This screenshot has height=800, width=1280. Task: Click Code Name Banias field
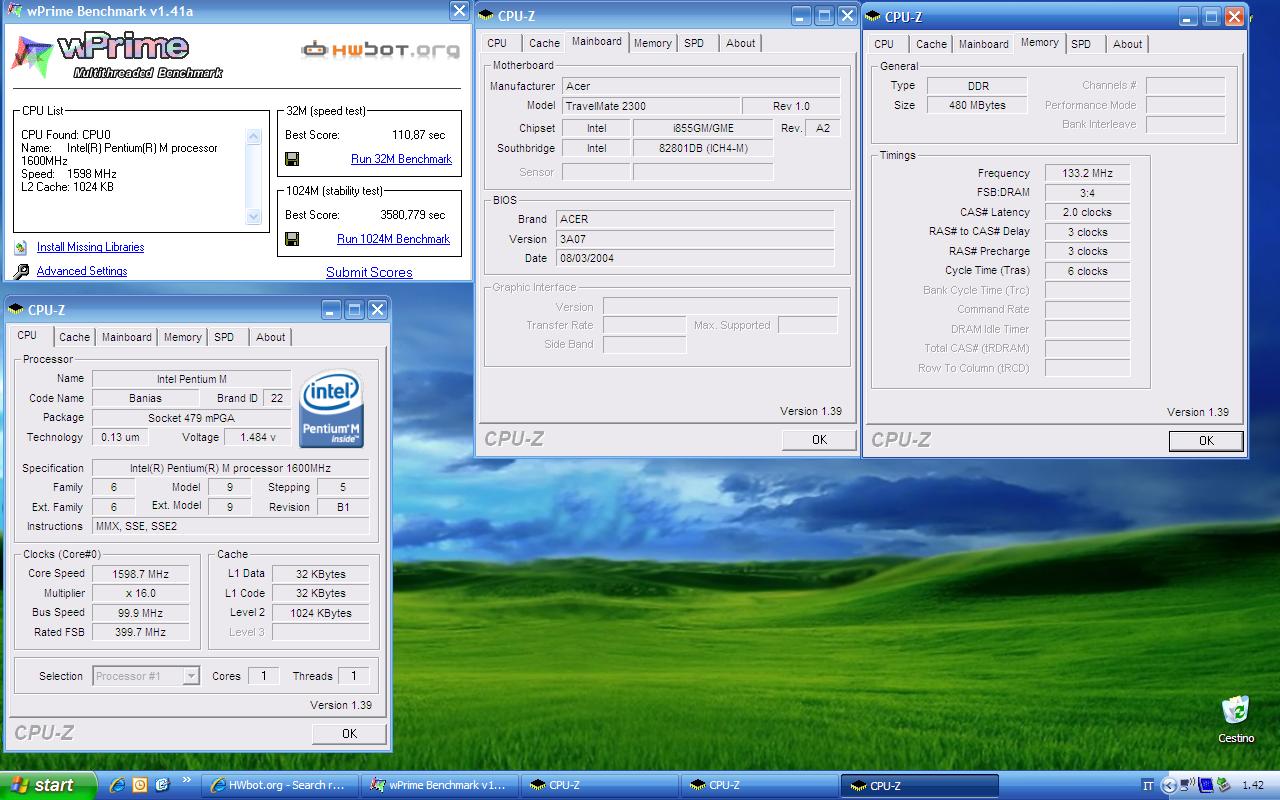(145, 398)
